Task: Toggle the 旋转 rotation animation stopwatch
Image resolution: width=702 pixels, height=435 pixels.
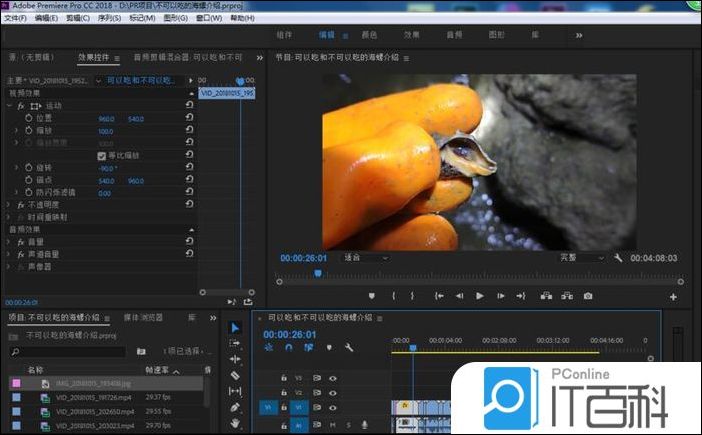Action: click(28, 167)
